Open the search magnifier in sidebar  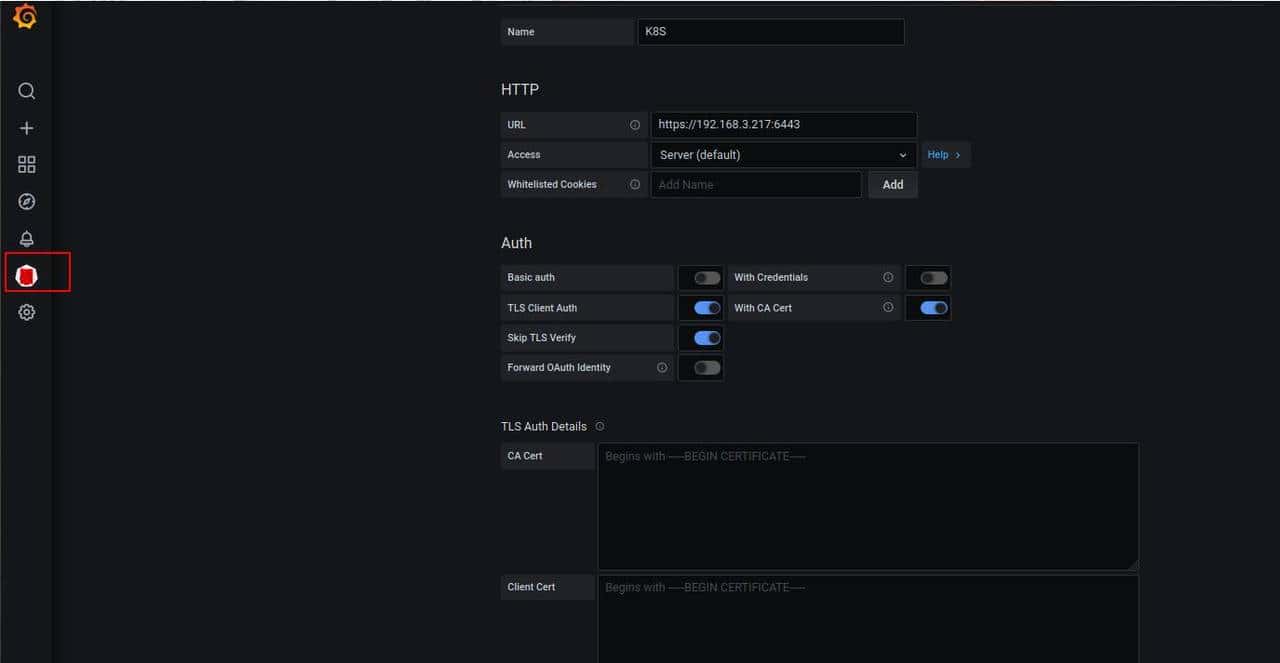point(27,91)
